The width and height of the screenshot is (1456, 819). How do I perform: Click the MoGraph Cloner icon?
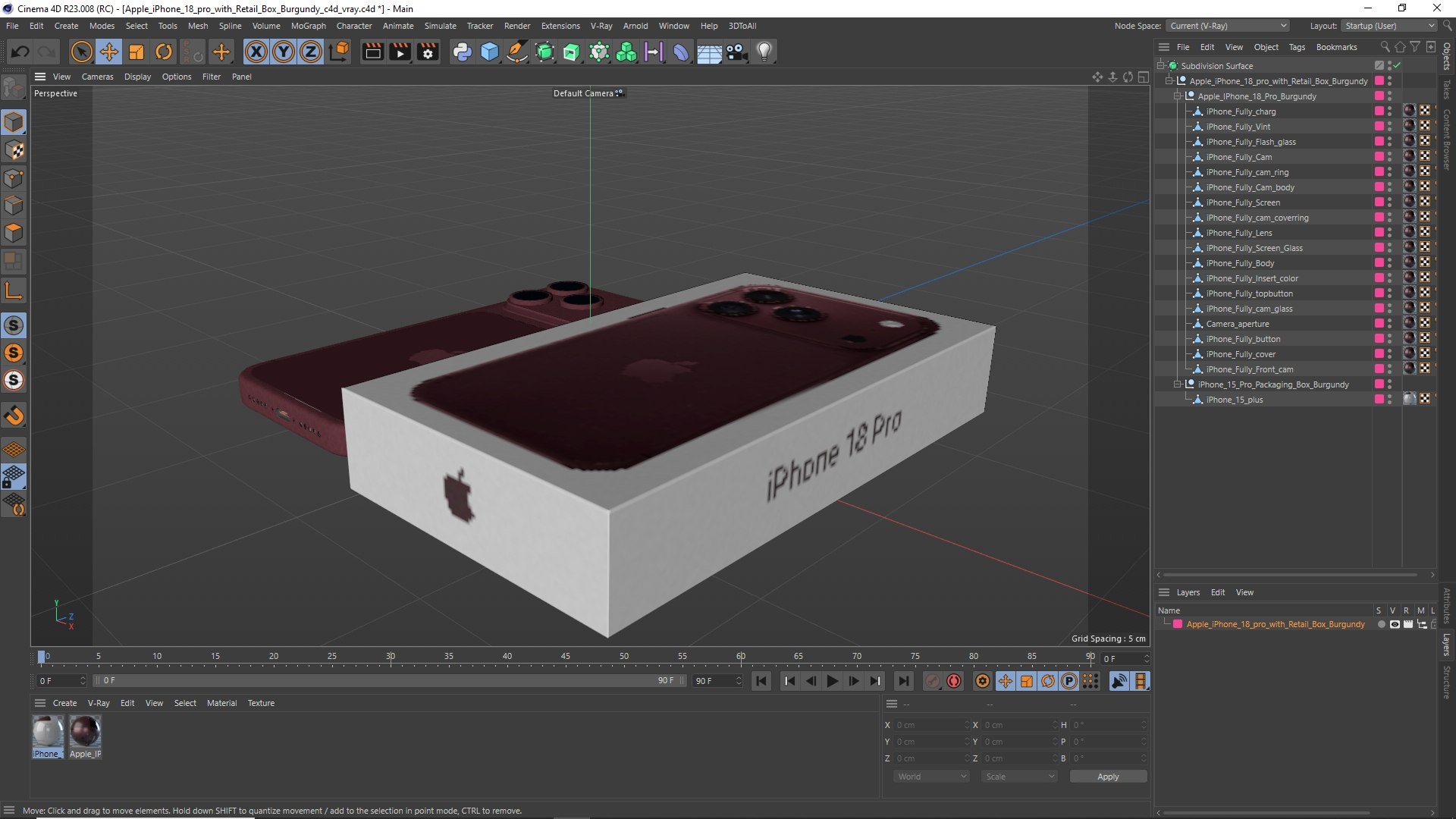coord(626,52)
